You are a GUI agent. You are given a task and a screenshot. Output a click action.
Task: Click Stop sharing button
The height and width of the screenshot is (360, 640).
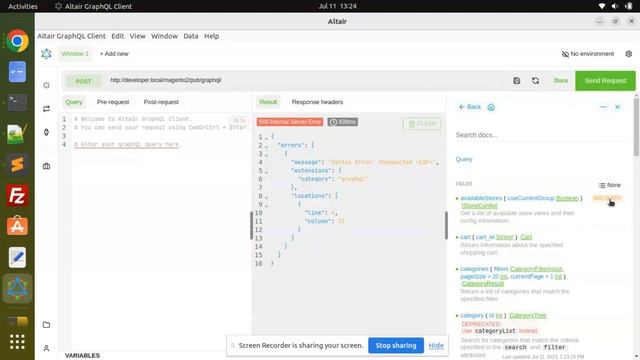click(396, 345)
